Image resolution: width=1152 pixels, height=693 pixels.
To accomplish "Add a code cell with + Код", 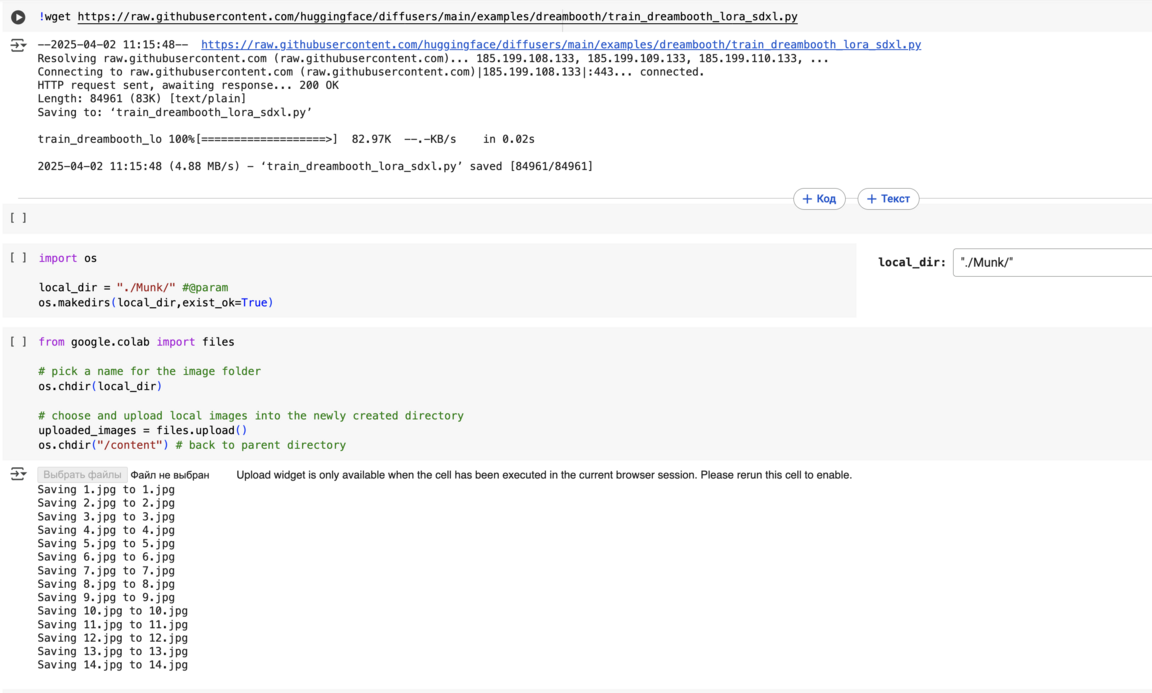I will [x=819, y=199].
